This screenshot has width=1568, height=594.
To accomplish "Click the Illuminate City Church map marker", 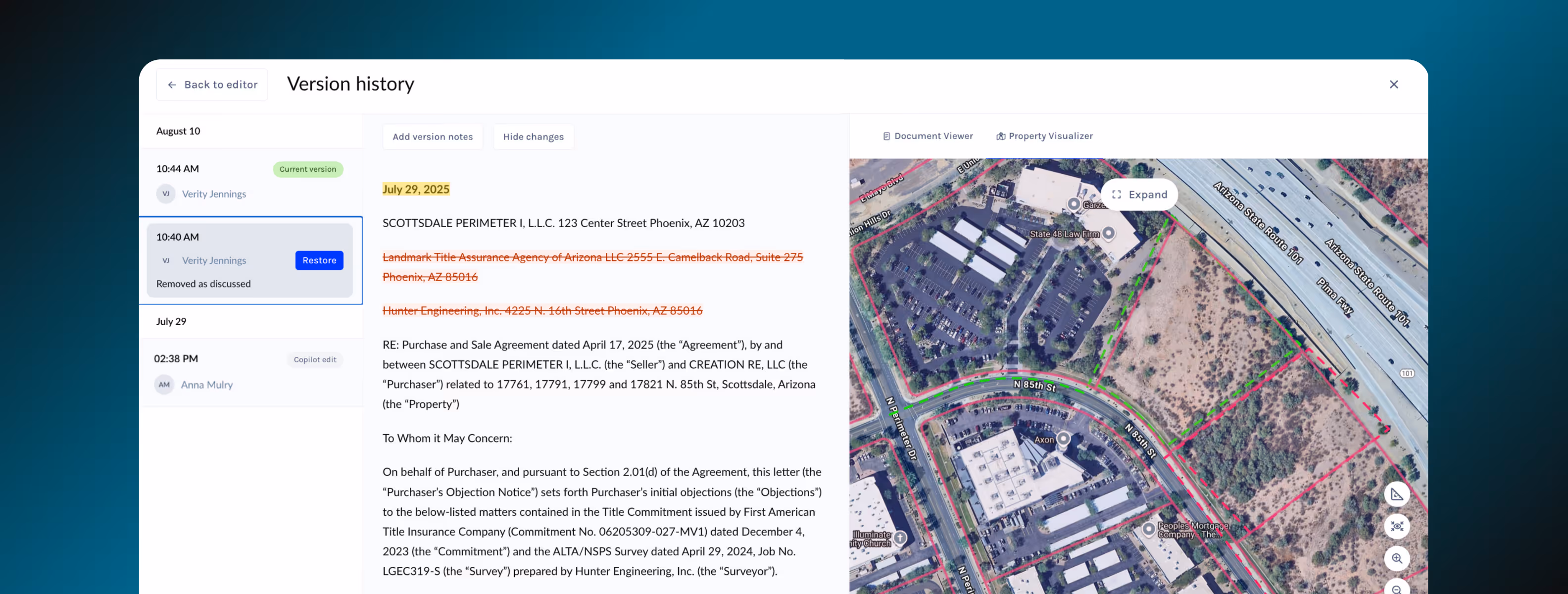I will 900,538.
